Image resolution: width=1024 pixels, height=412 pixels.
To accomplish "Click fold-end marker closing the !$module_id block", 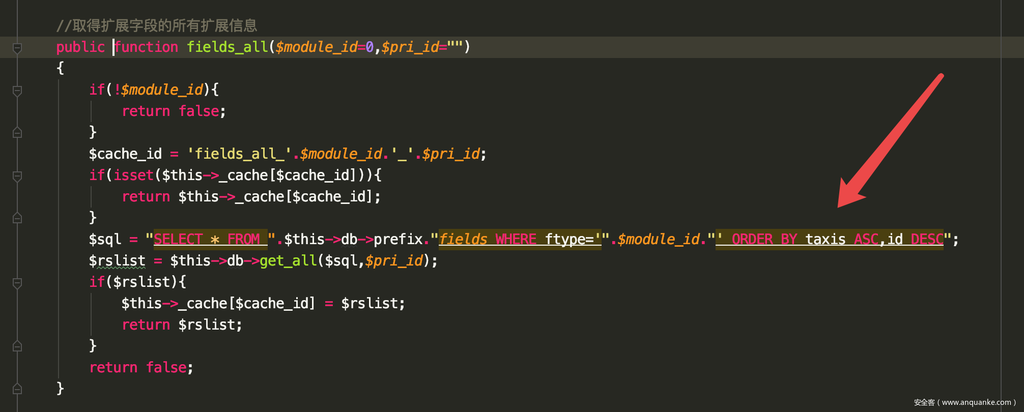I will pos(17,132).
